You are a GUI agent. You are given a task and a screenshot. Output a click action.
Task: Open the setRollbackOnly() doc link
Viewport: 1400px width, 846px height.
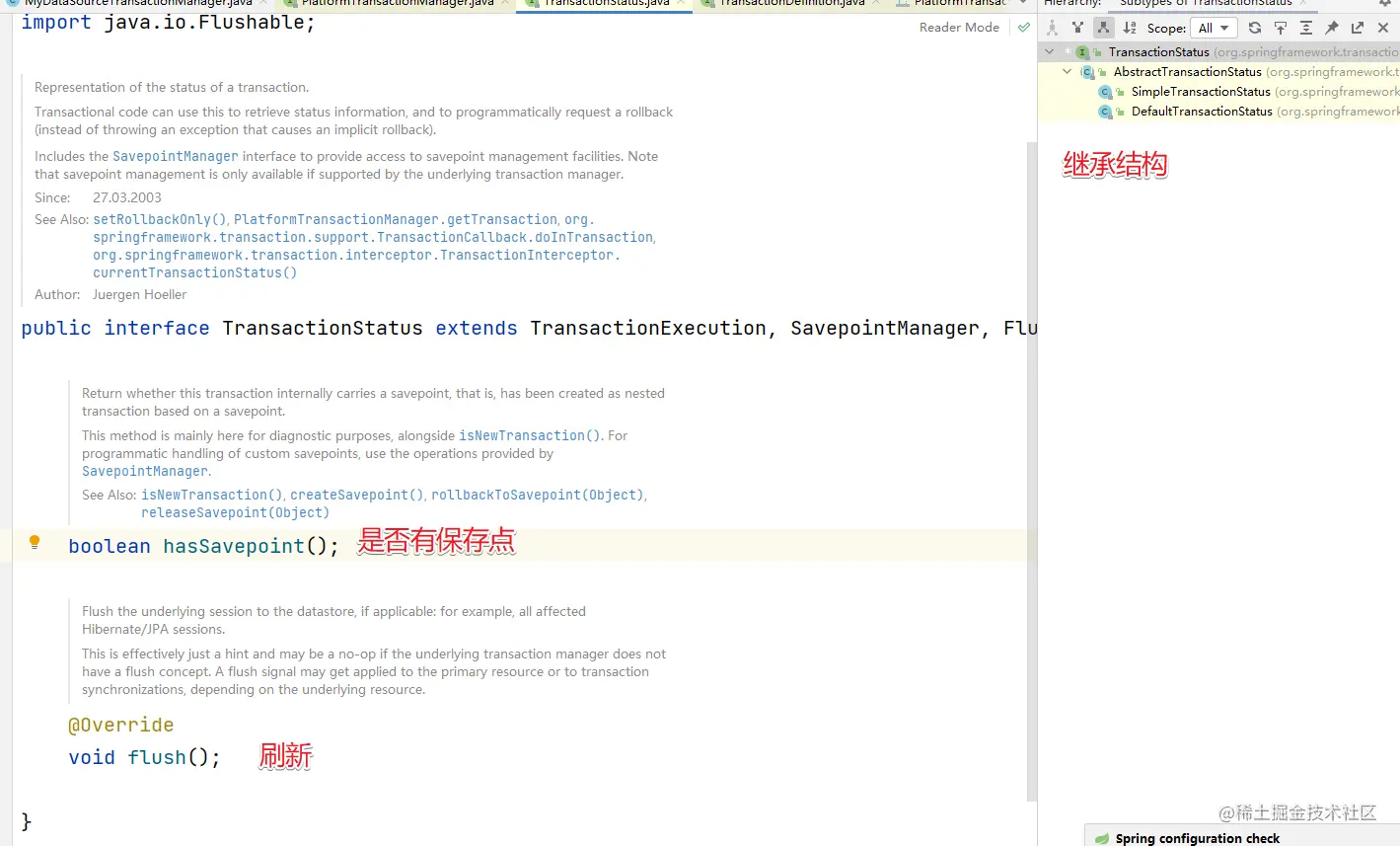(160, 219)
